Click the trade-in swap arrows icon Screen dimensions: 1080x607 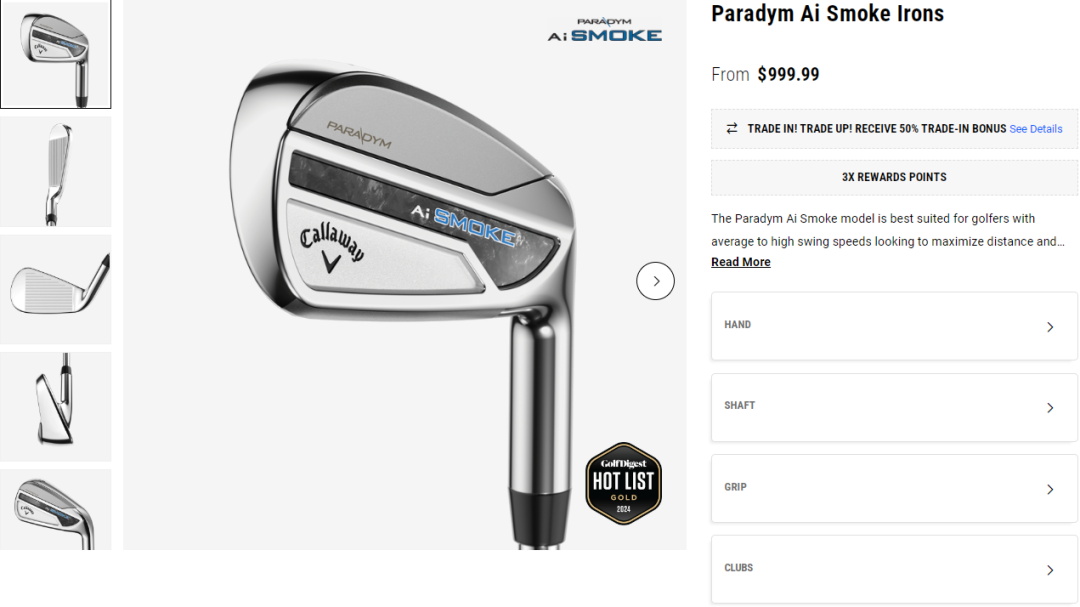(x=731, y=128)
